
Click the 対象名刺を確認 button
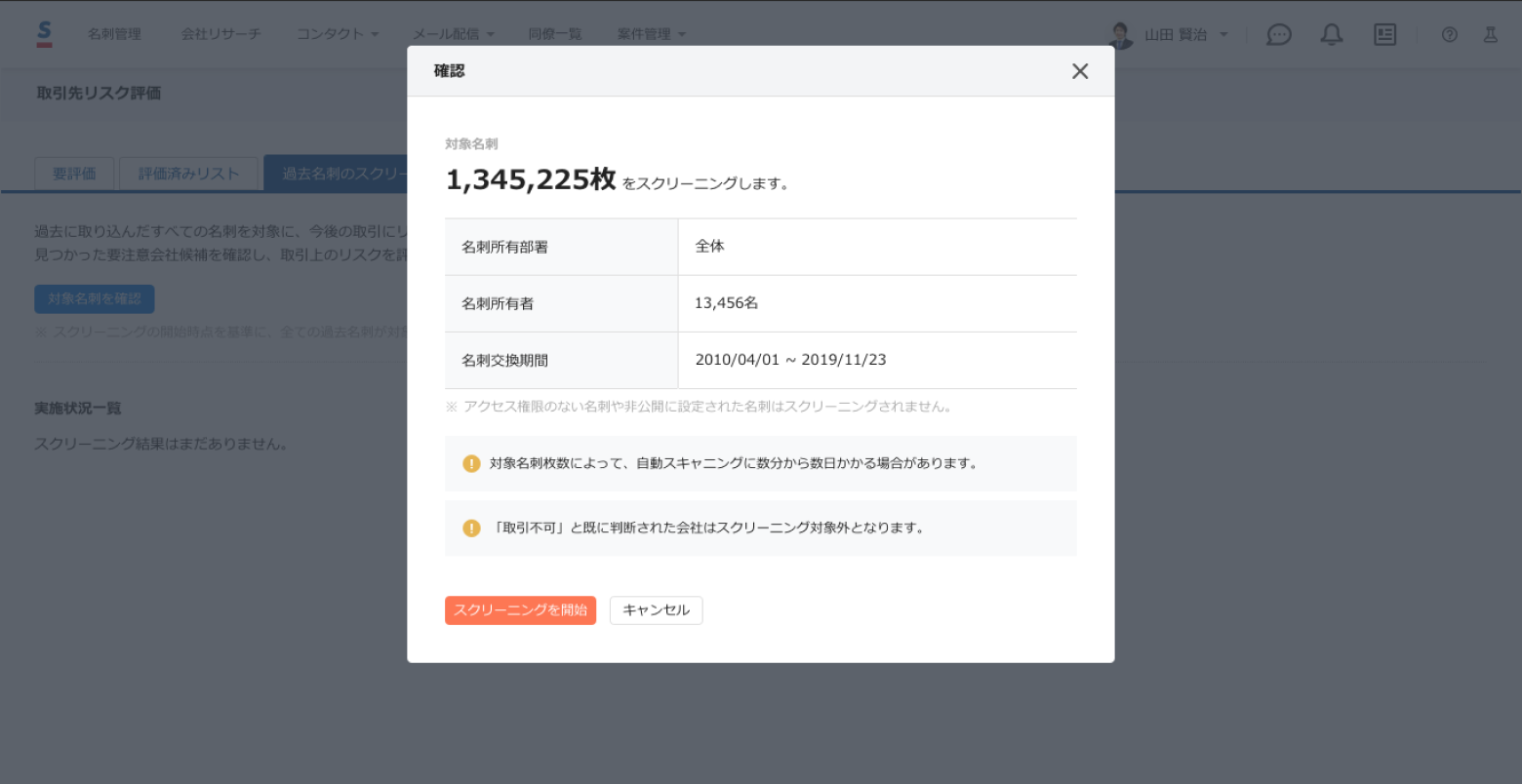94,299
